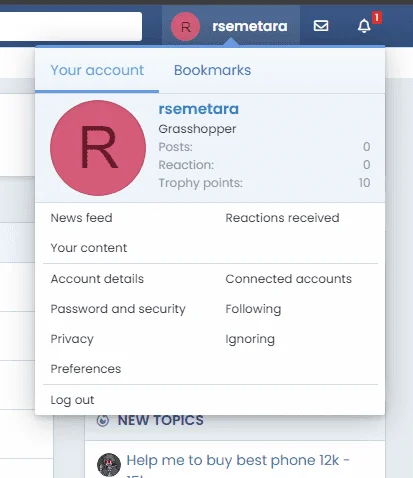Open Account details
The width and height of the screenshot is (413, 478).
97,279
